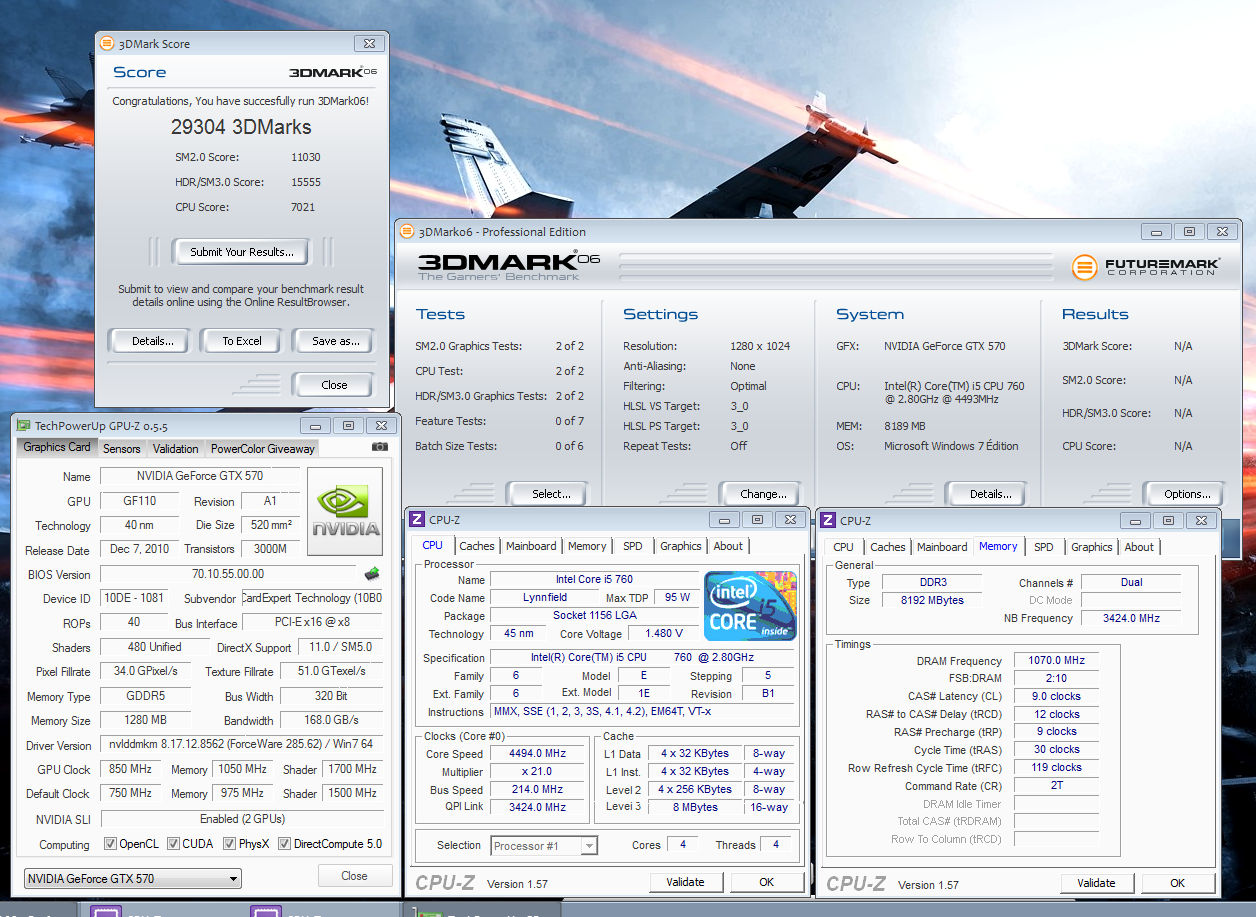
Task: Click the NB Frequency 3424.0 MHz value
Action: pyautogui.click(x=1131, y=618)
